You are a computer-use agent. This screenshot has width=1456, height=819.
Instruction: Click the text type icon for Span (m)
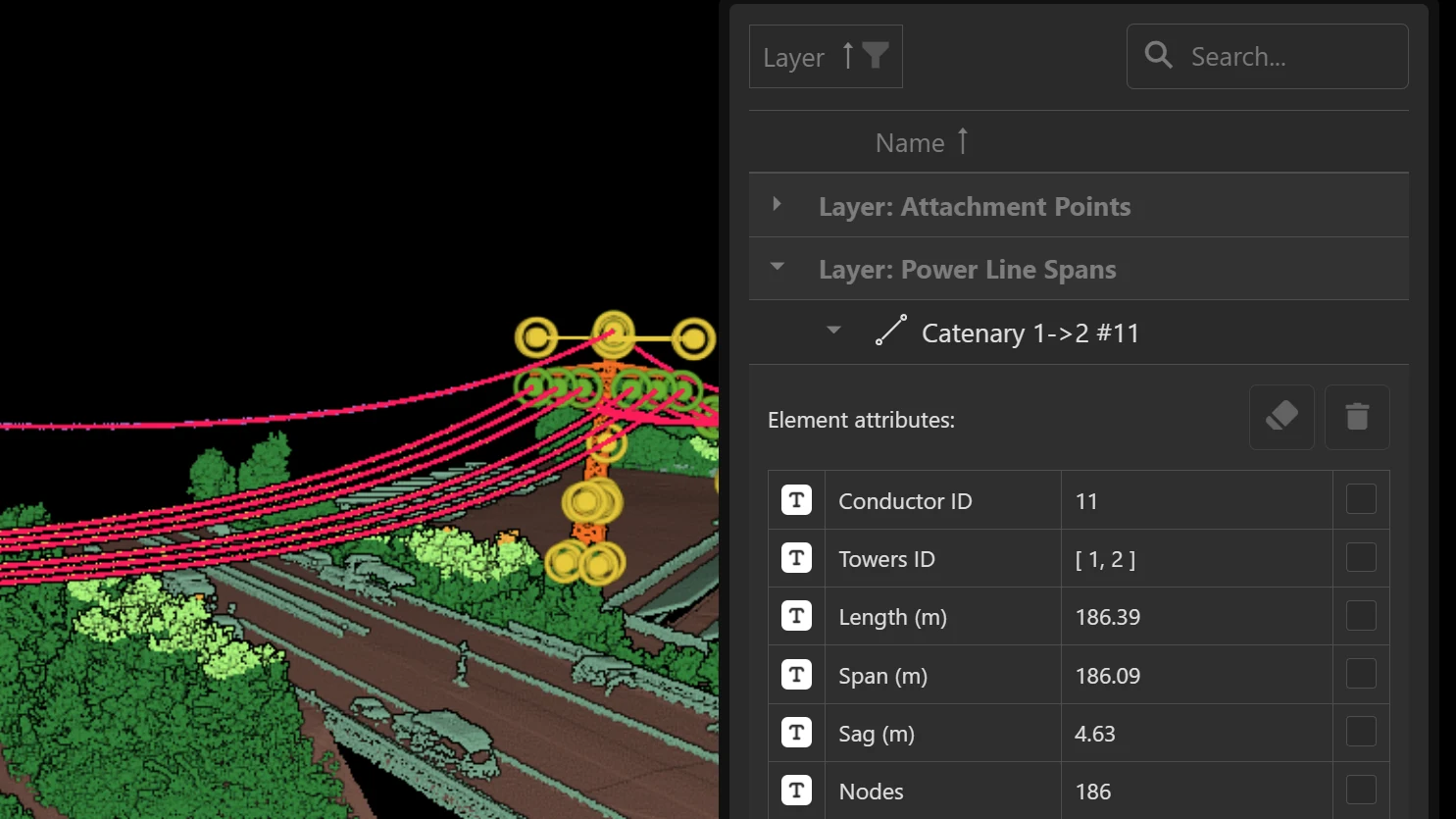[796, 675]
